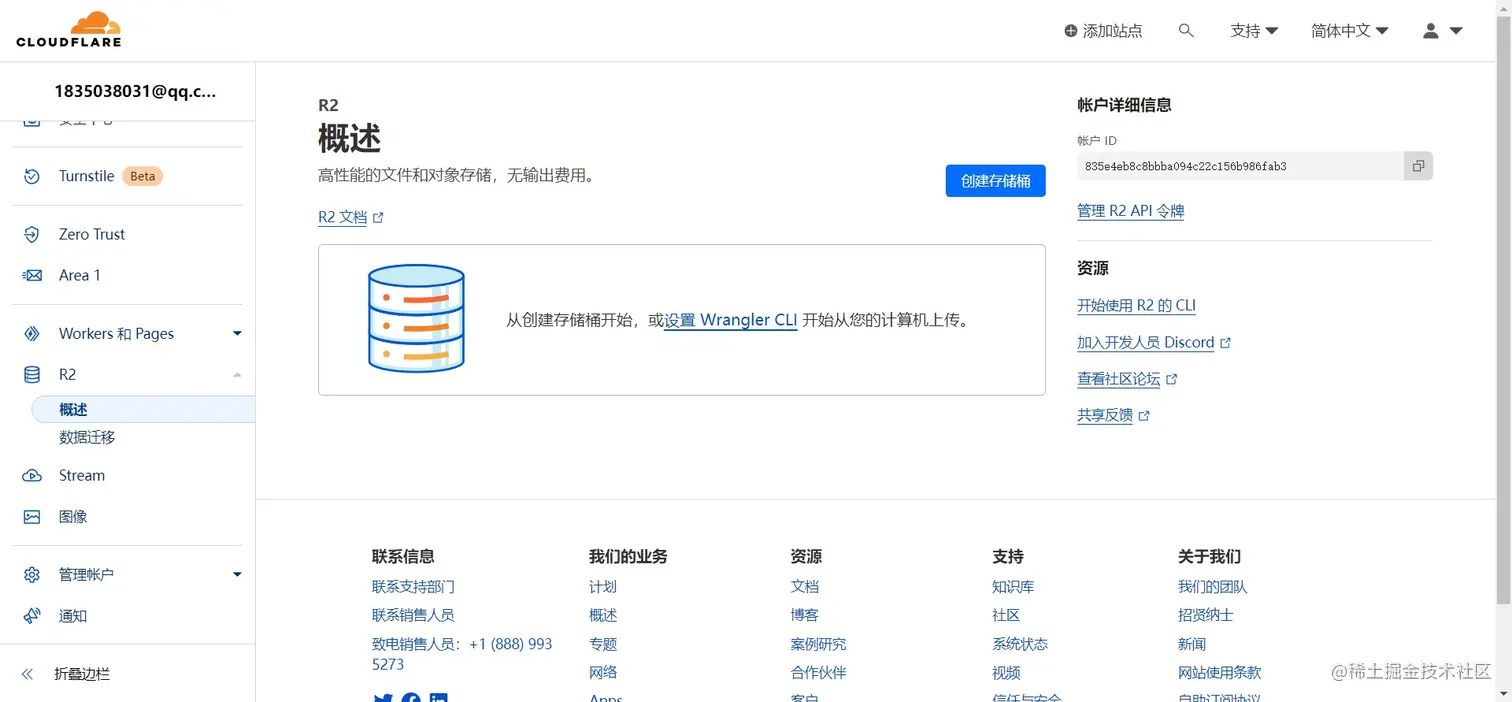Click 添加站点 in the header
Image resolution: width=1512 pixels, height=702 pixels.
click(x=1112, y=31)
